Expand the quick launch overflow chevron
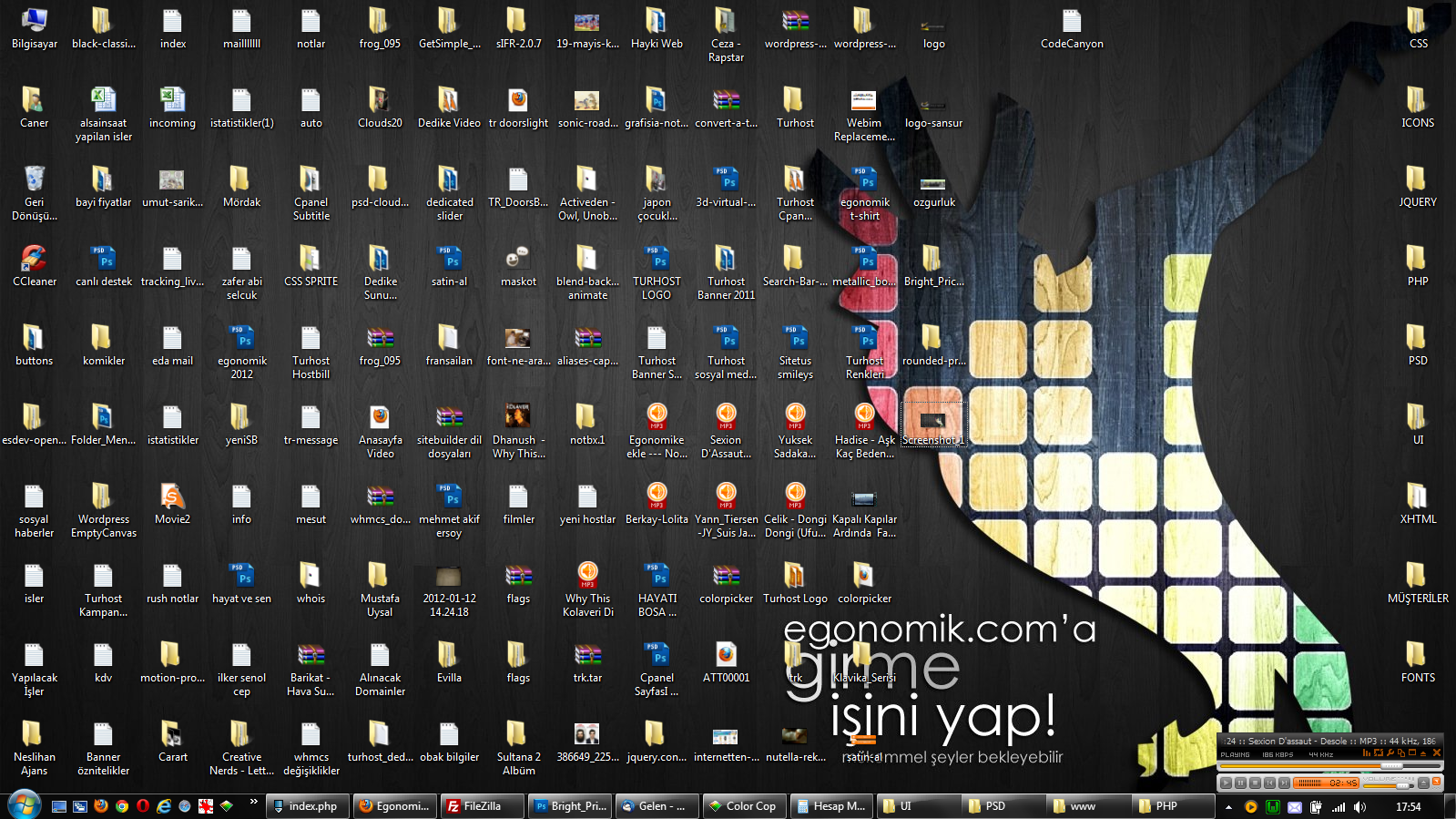This screenshot has width=1456, height=819. click(253, 803)
